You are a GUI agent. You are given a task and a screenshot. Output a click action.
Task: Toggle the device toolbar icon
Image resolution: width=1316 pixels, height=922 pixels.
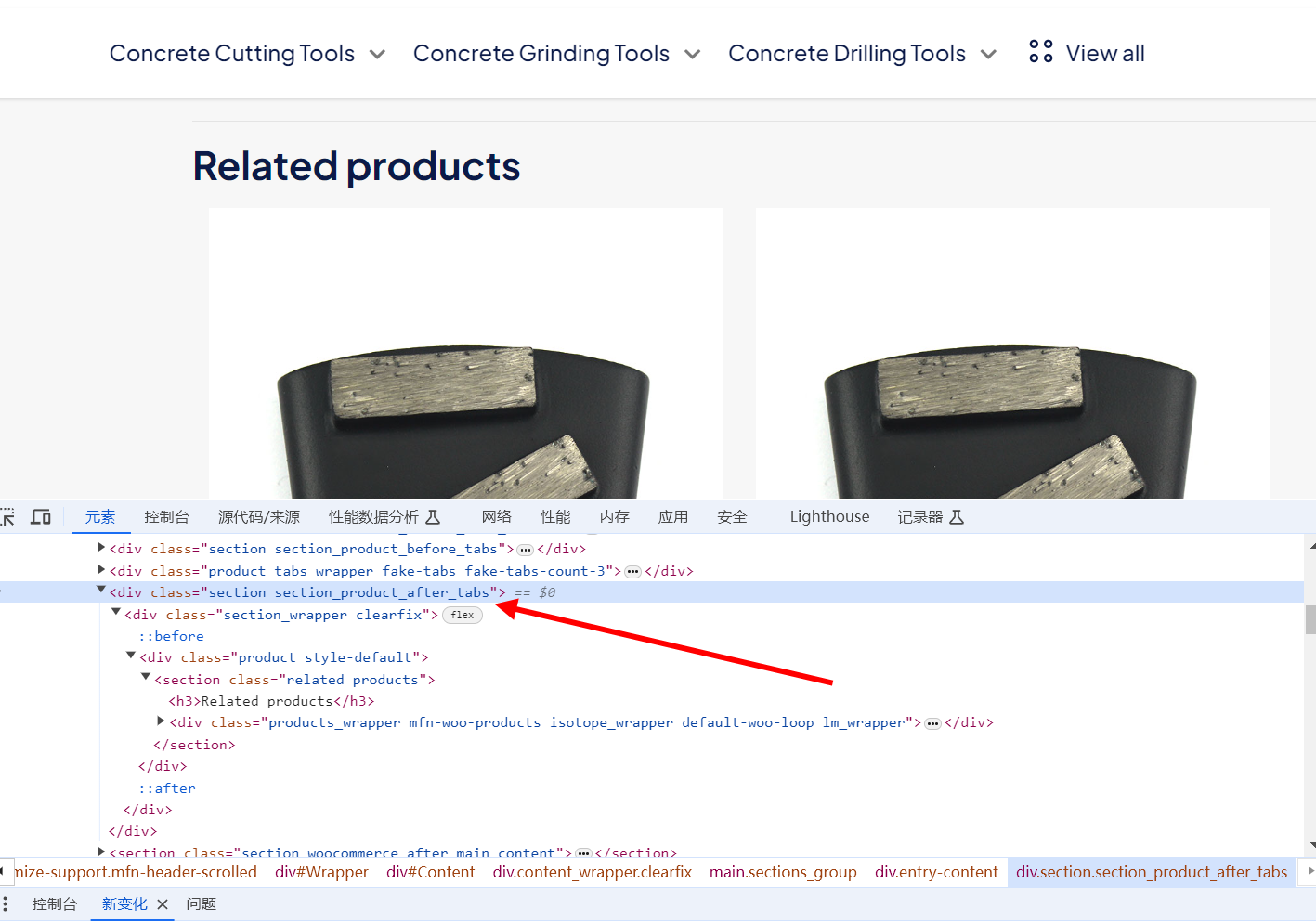tap(41, 517)
